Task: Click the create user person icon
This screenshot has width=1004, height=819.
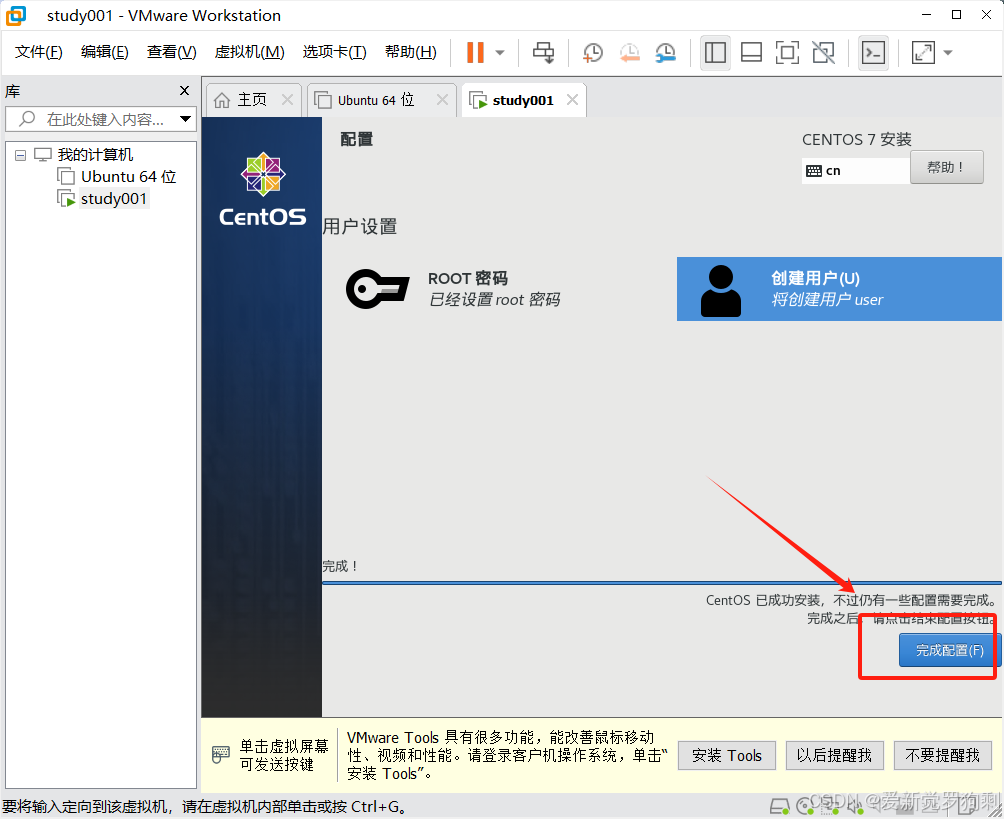Action: pyautogui.click(x=721, y=291)
